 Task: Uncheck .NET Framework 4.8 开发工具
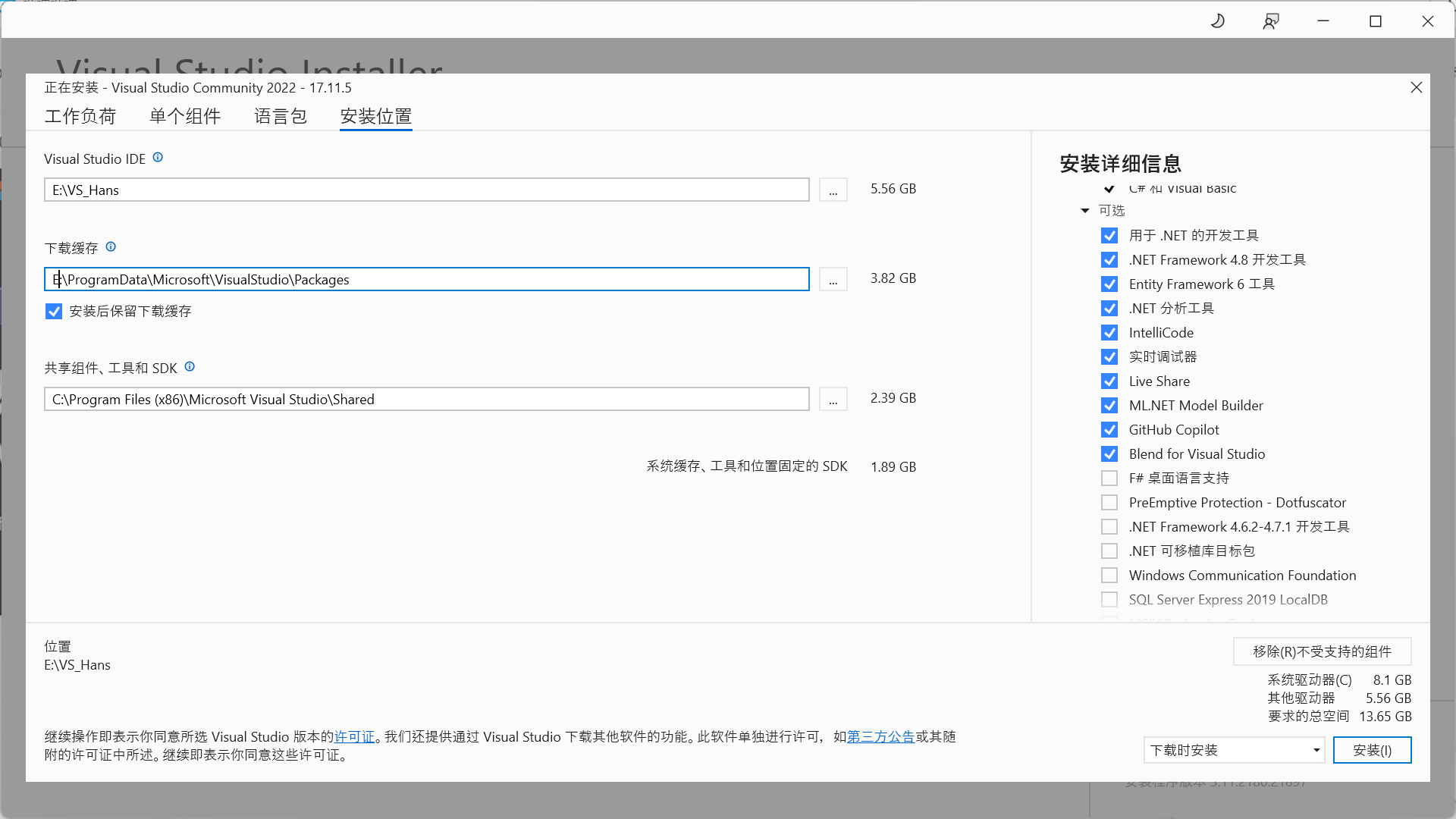1109,260
